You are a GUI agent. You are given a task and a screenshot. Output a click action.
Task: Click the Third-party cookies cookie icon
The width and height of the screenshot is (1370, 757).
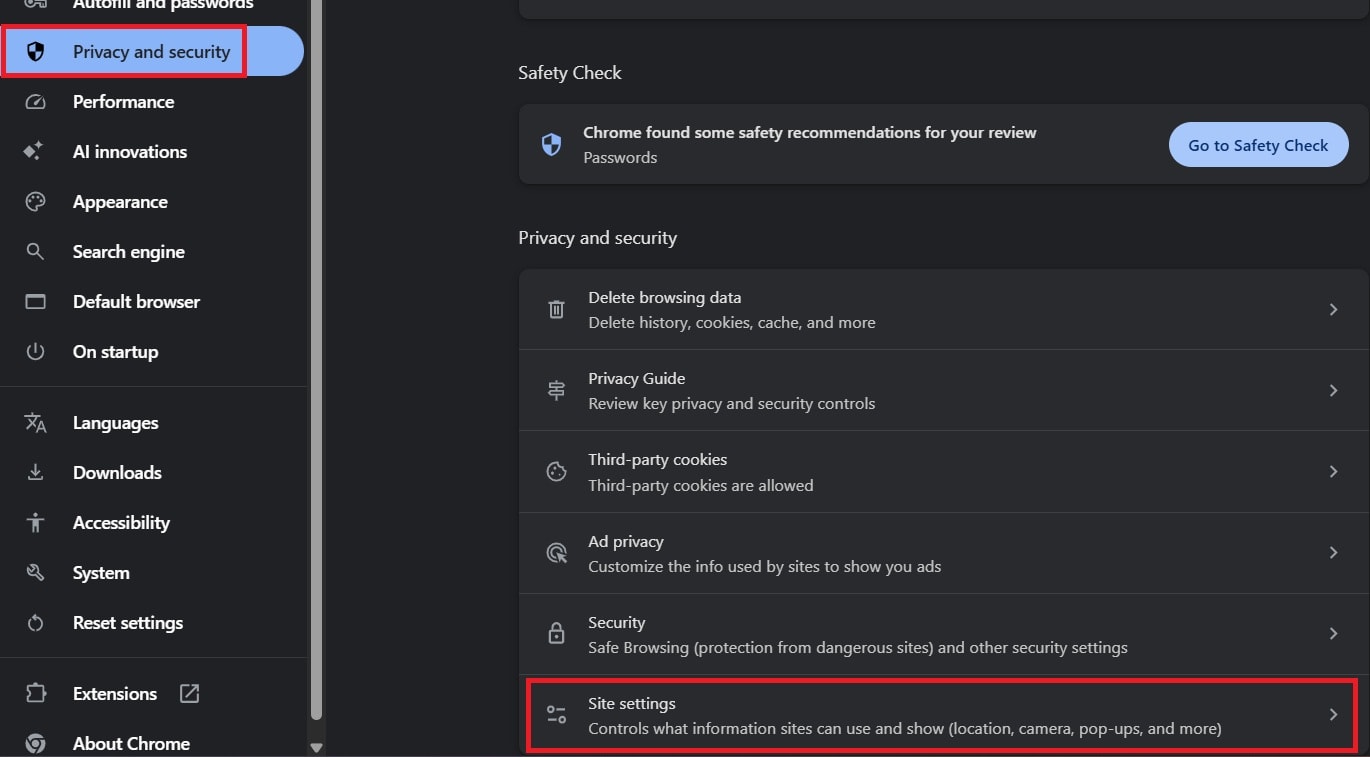tap(556, 472)
